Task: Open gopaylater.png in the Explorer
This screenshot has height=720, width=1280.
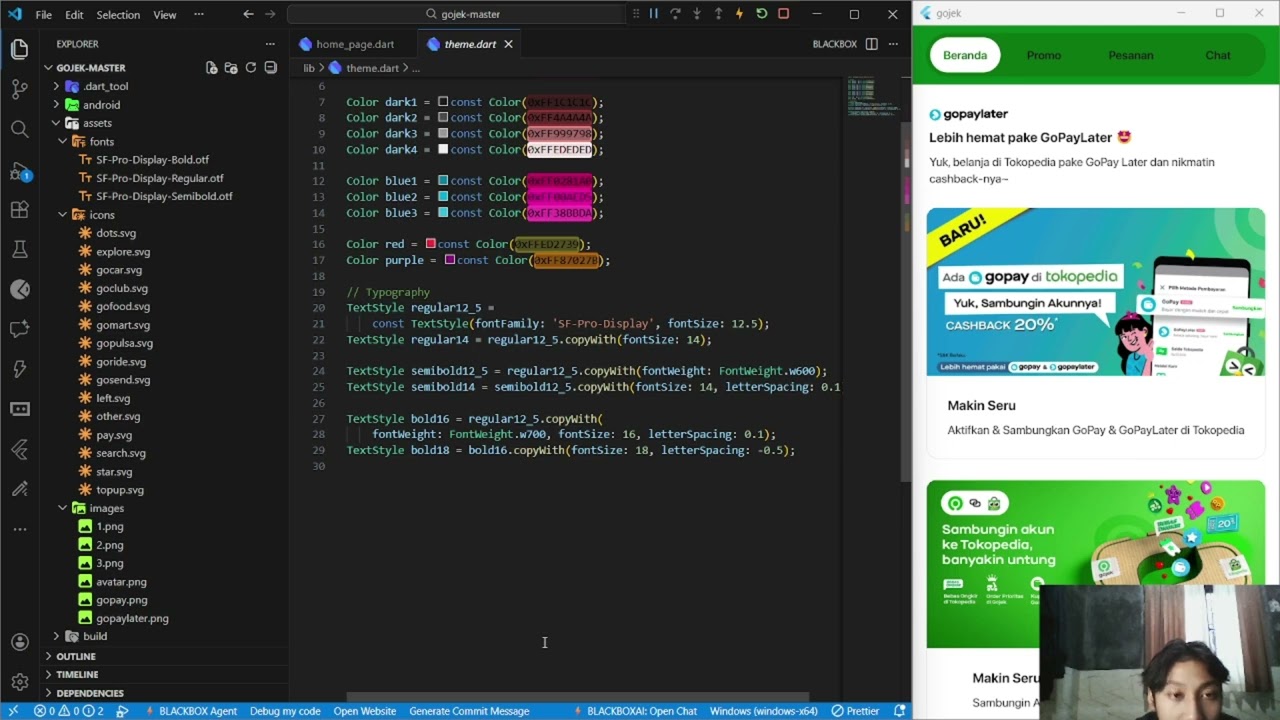Action: point(132,618)
